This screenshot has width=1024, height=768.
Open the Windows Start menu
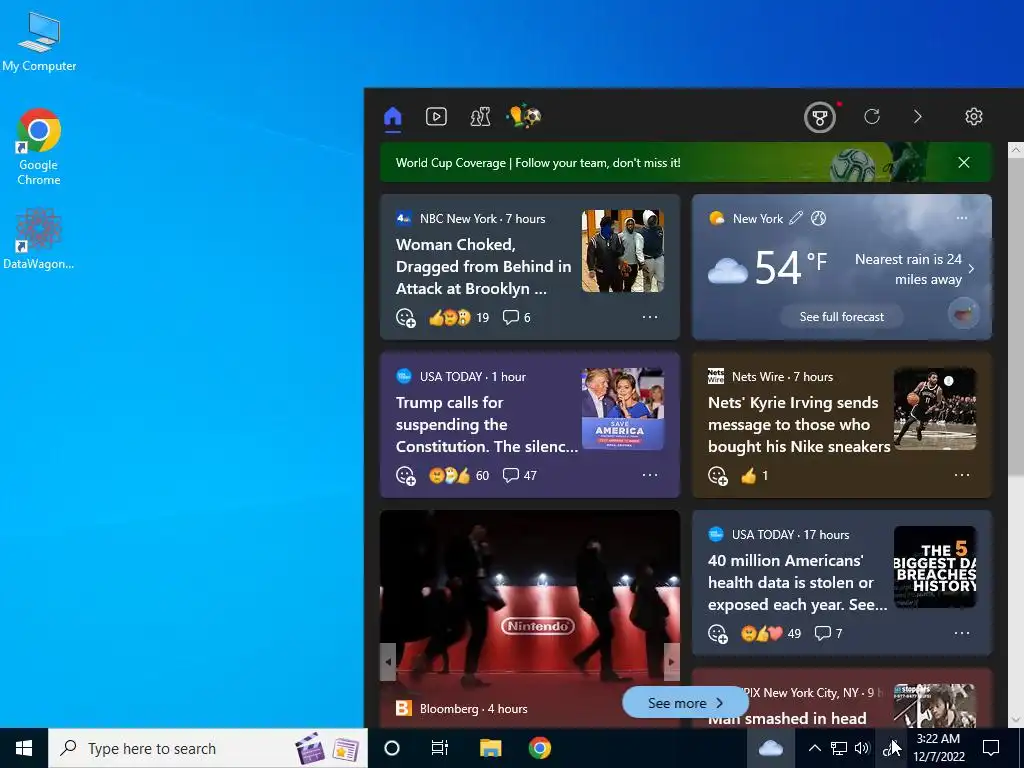click(24, 748)
